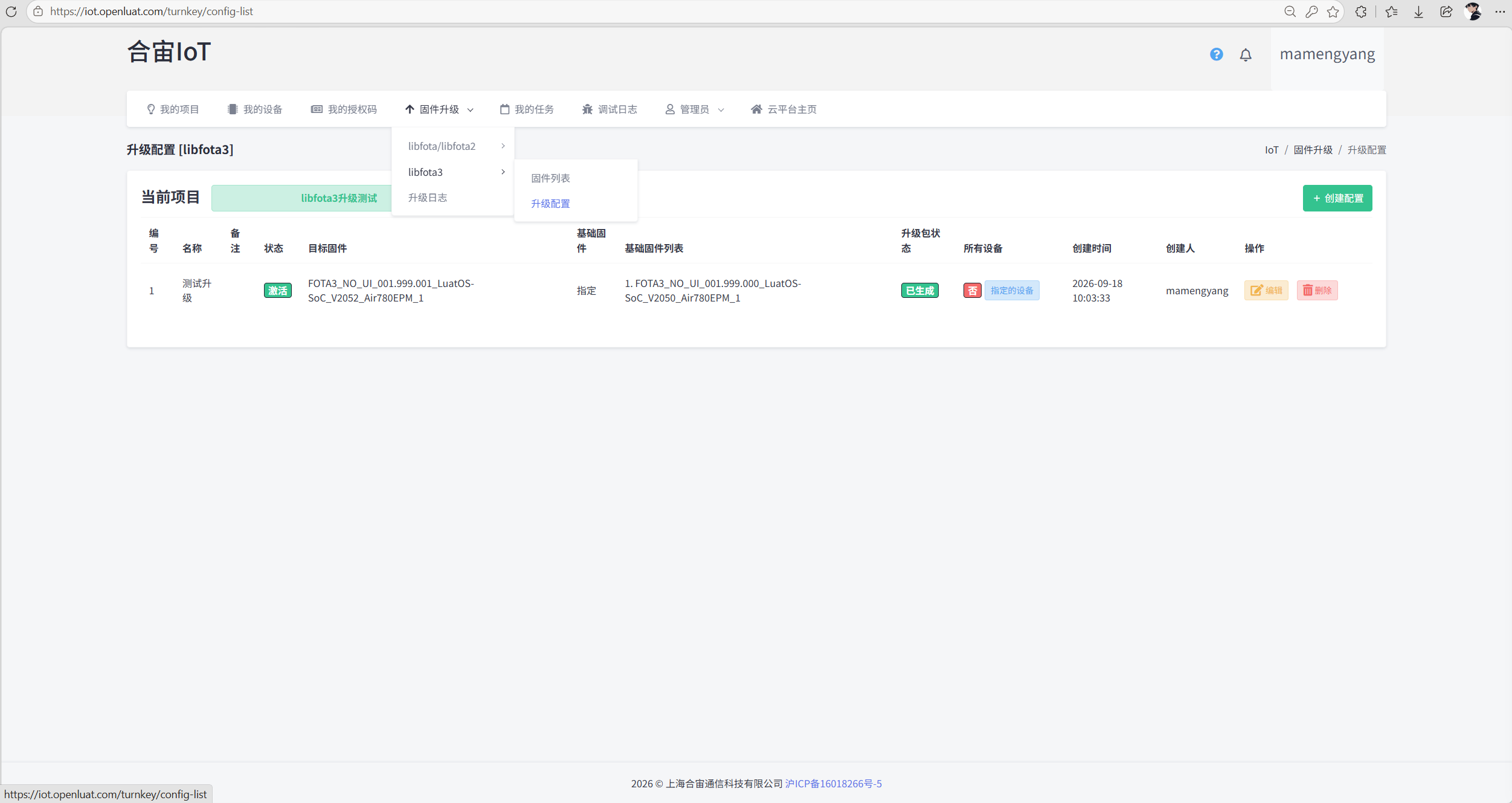Image resolution: width=1512 pixels, height=803 pixels.
Task: Click the browser address bar URL
Action: [x=152, y=11]
